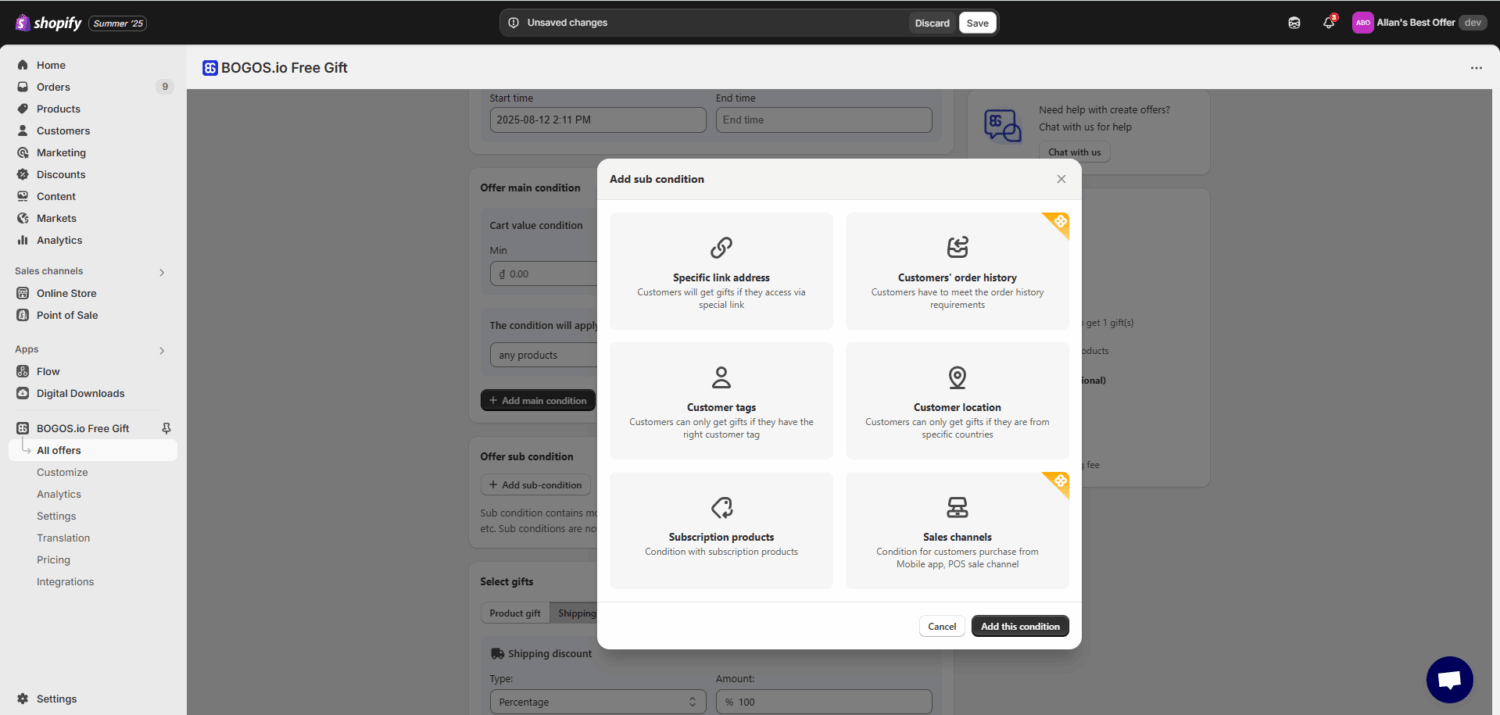Open BOGOS Analytics submenu item
1500x715 pixels.
tap(59, 494)
